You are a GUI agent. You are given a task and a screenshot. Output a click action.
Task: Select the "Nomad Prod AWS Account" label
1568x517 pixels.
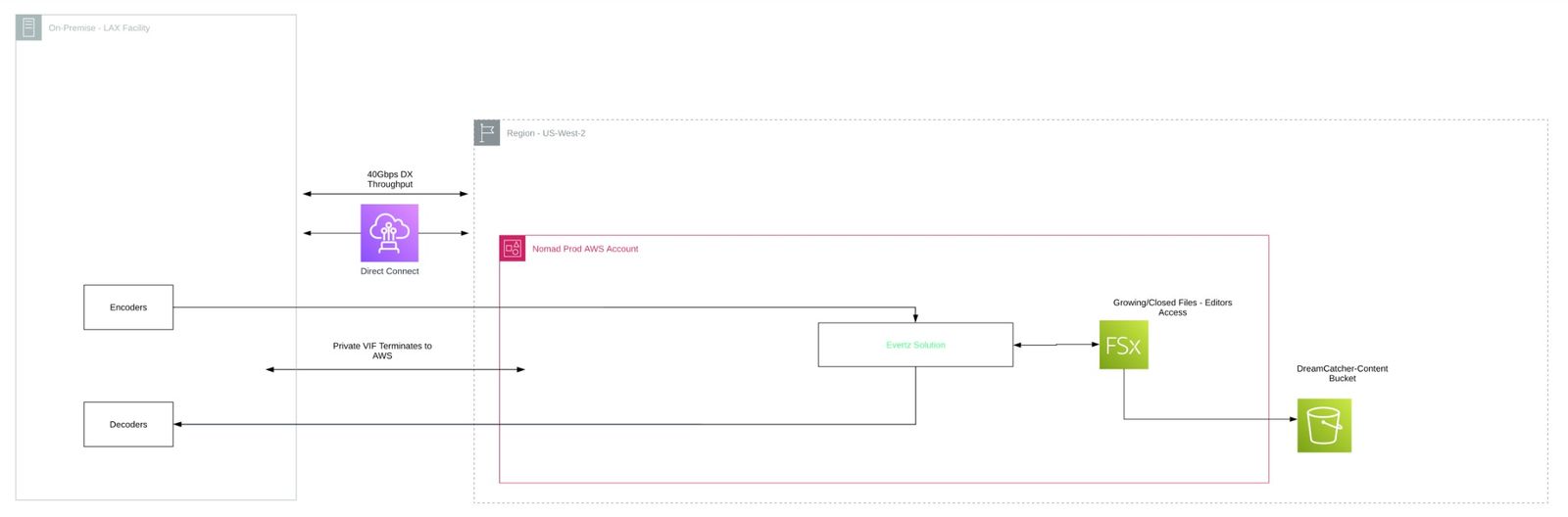(x=585, y=249)
